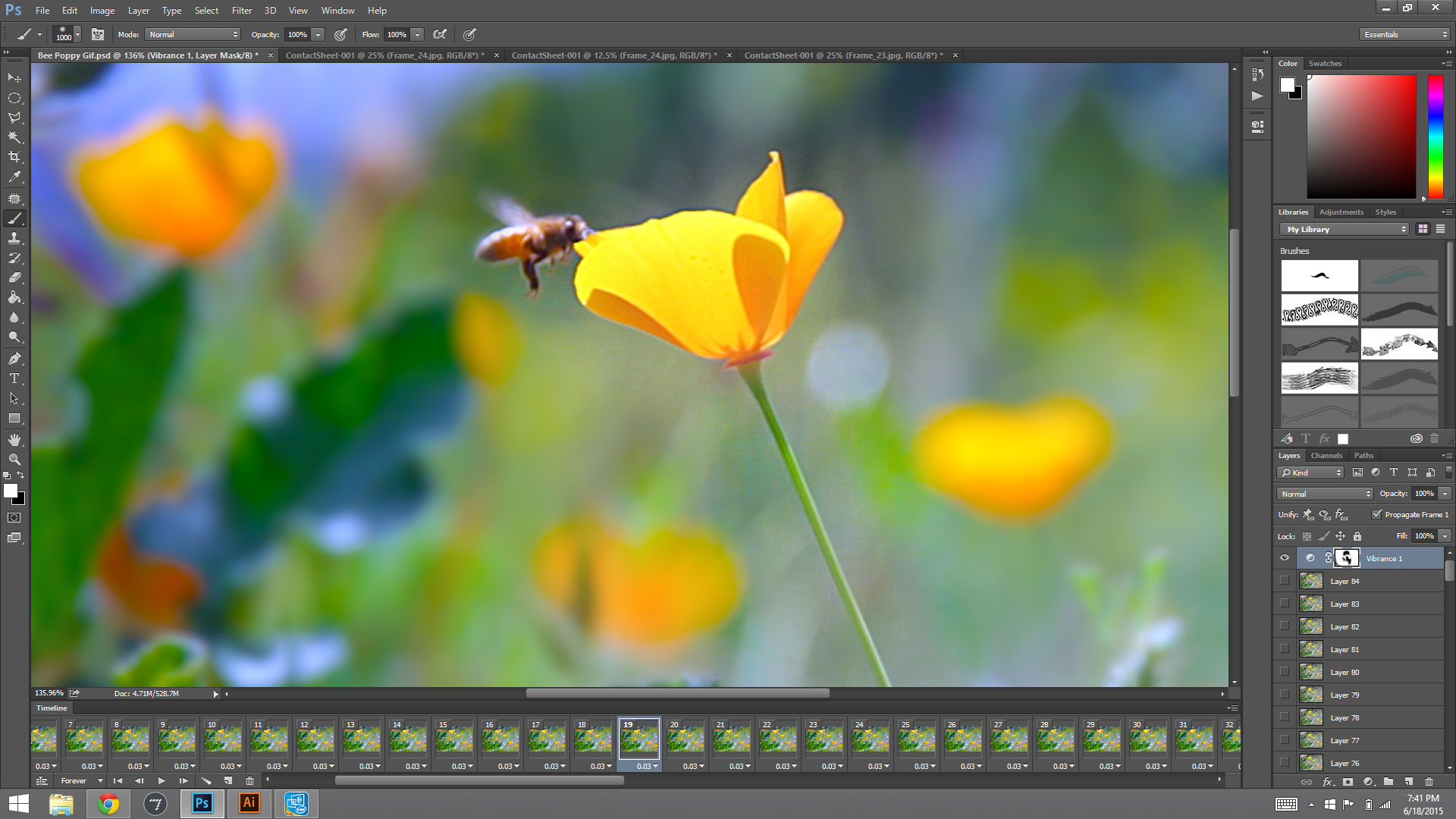Show Layer 82 visibility

coord(1285,626)
